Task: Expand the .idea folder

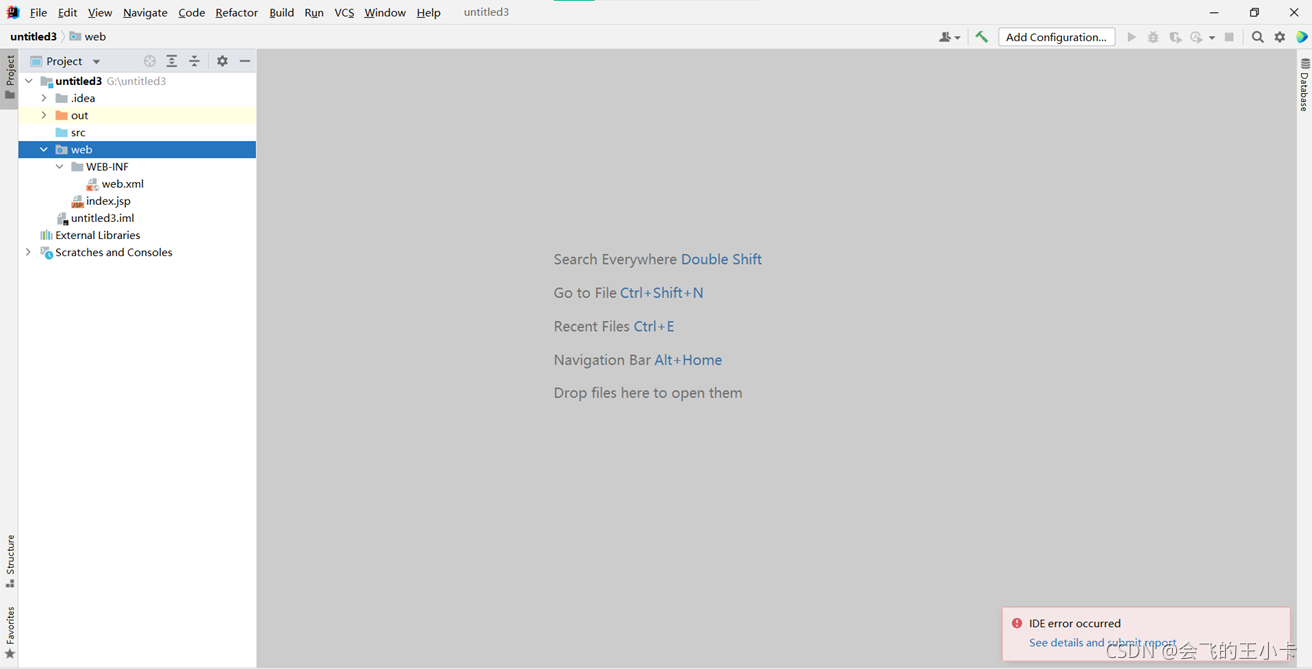Action: 44,98
